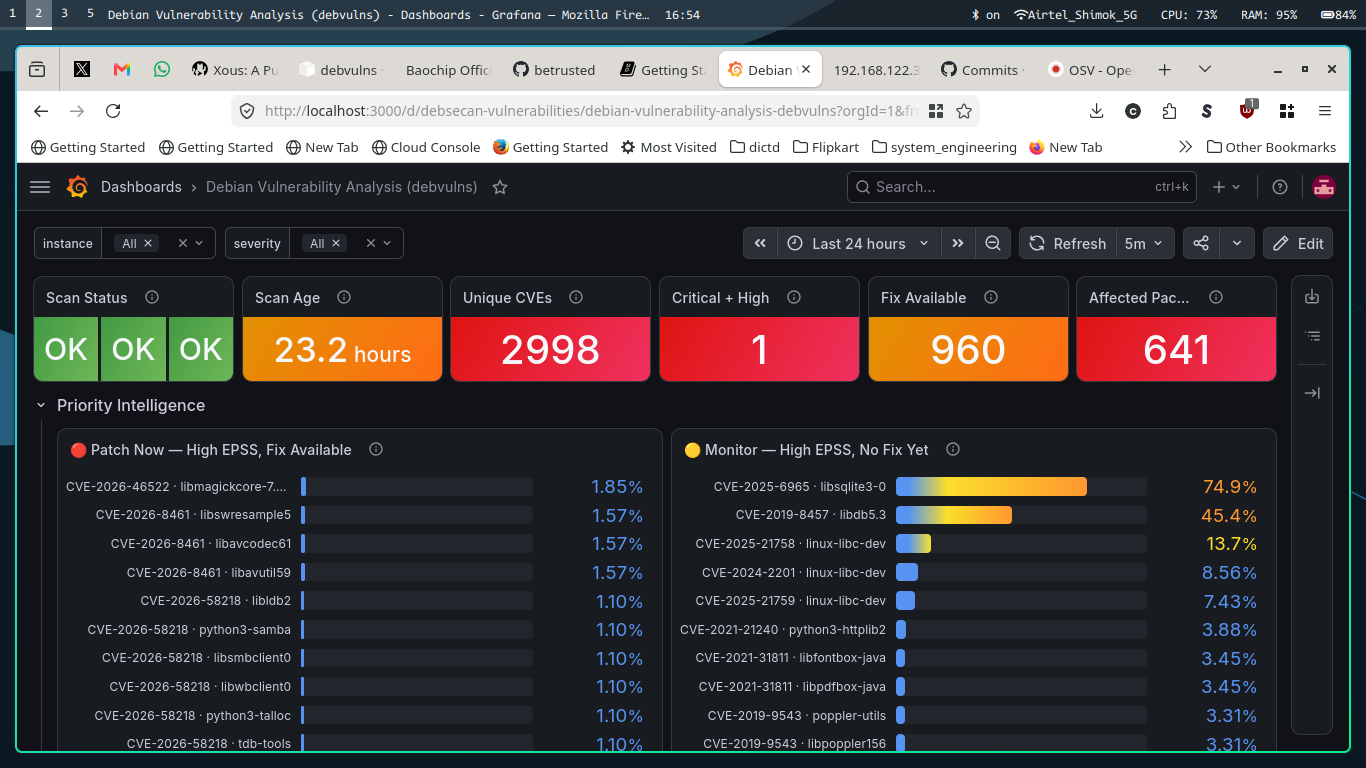Click the export icon in right sidebar
The width and height of the screenshot is (1366, 768).
point(1312,297)
